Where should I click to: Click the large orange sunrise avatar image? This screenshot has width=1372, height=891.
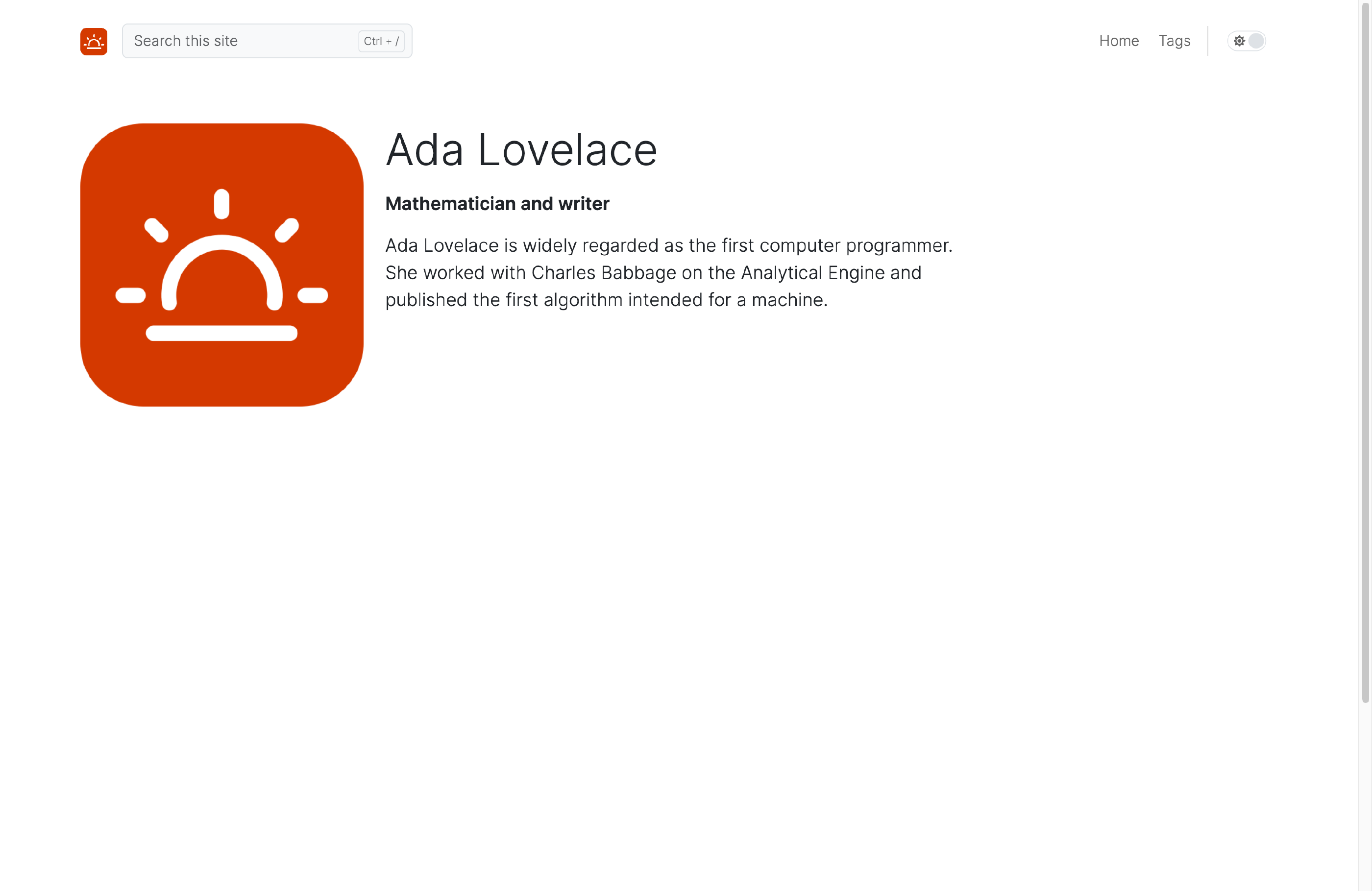click(x=222, y=265)
